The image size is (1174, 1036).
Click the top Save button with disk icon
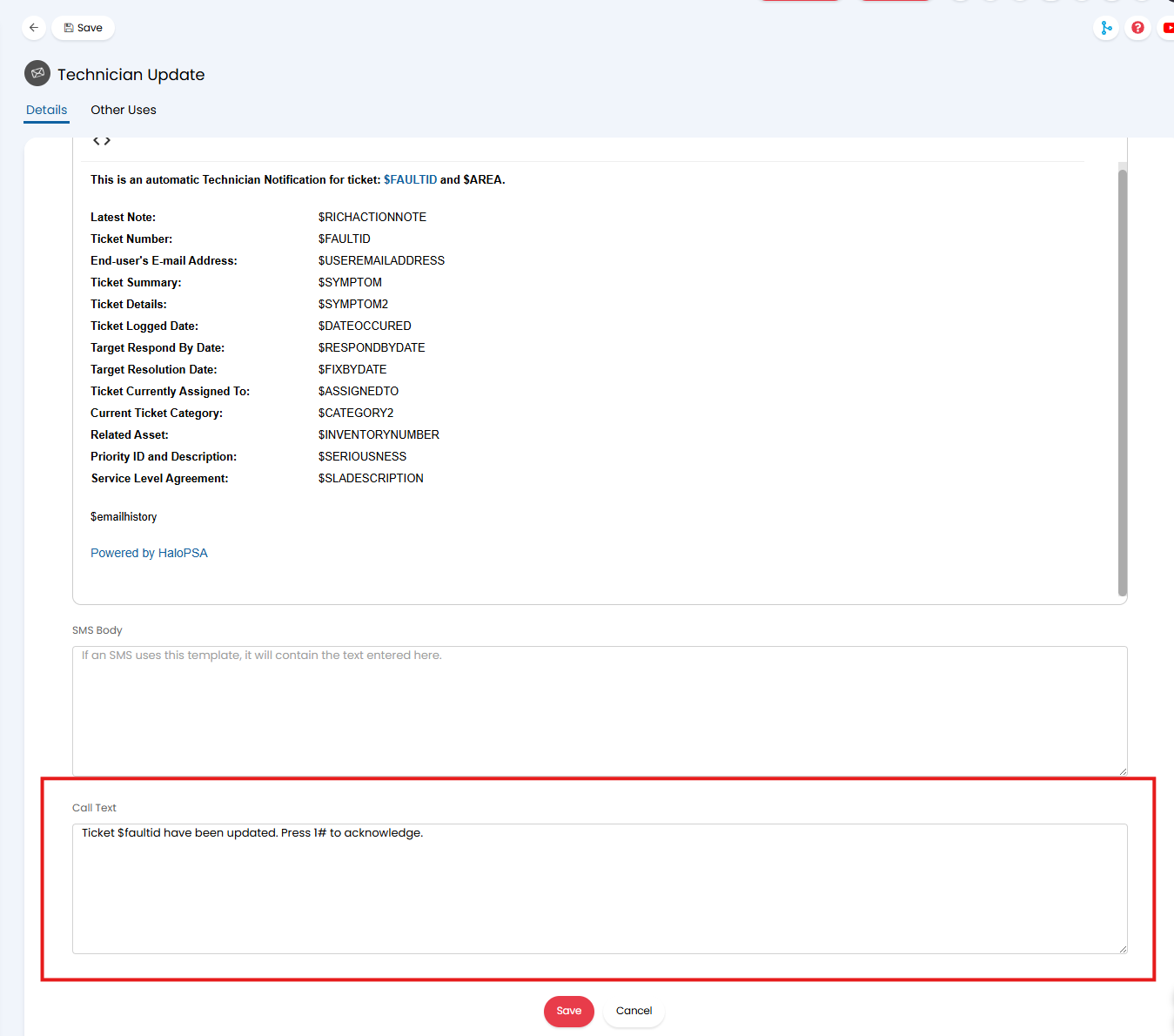pos(84,28)
